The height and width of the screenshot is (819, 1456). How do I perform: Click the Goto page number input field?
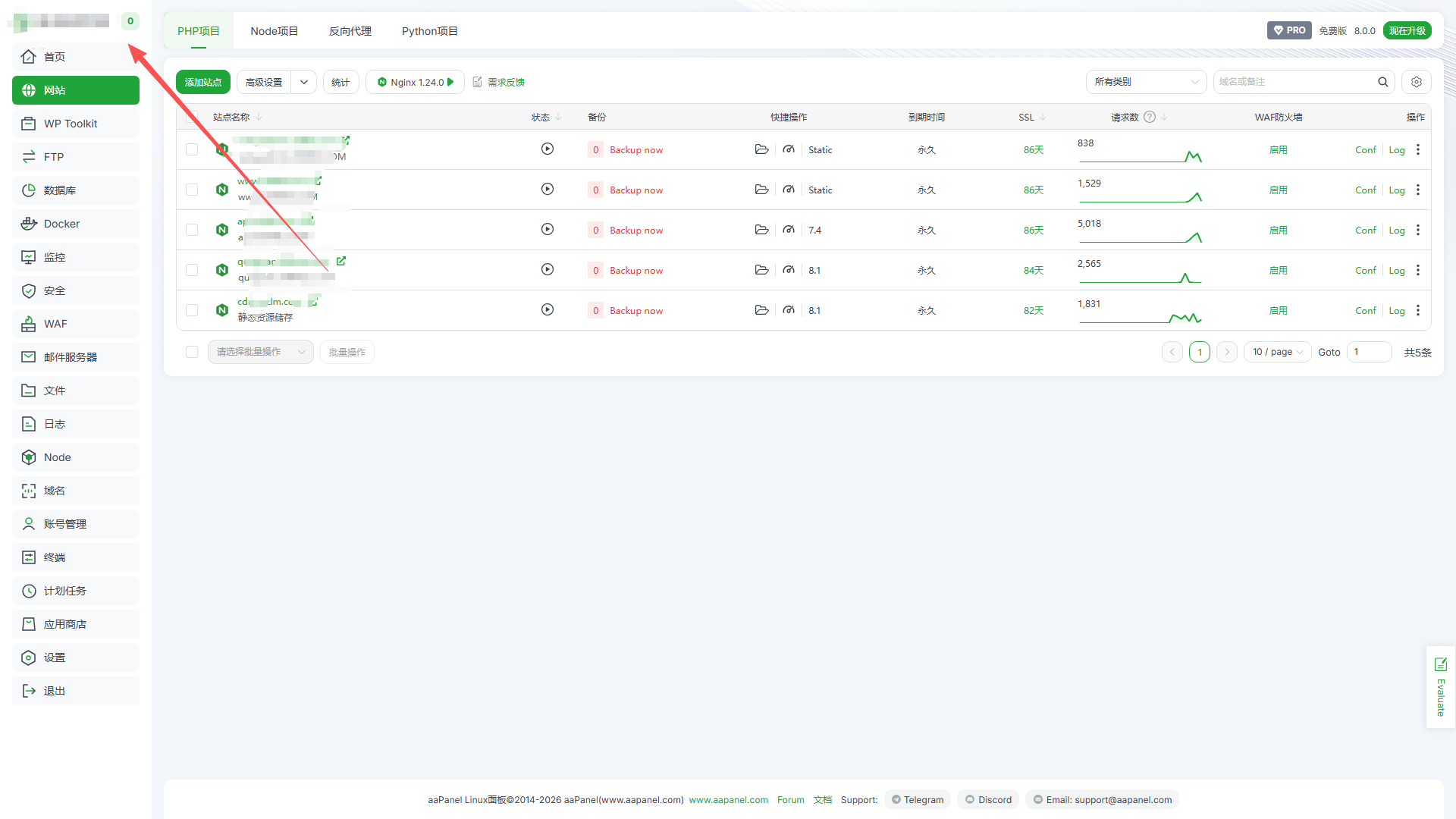(1368, 352)
